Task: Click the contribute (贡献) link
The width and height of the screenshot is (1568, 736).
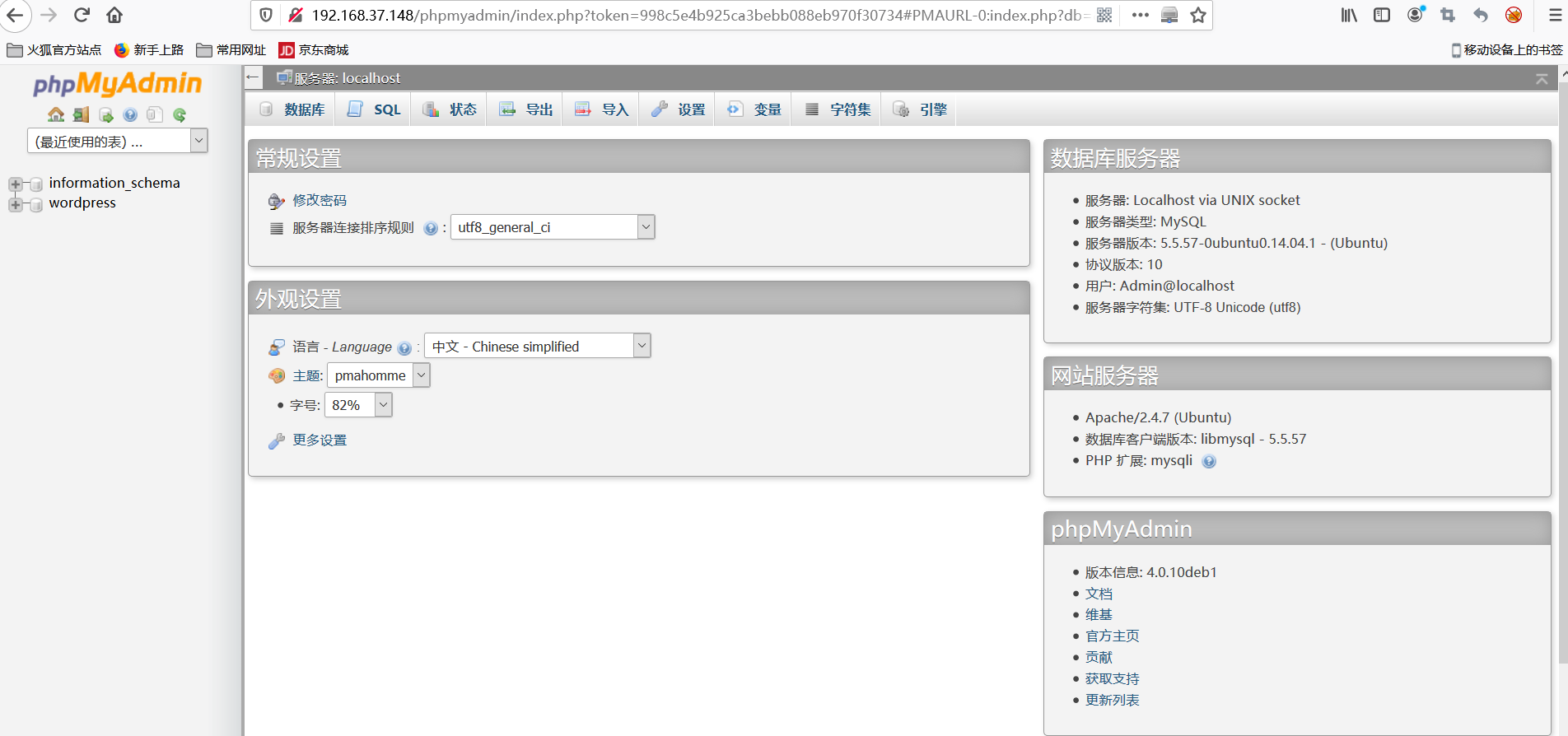Action: pyautogui.click(x=1099, y=658)
